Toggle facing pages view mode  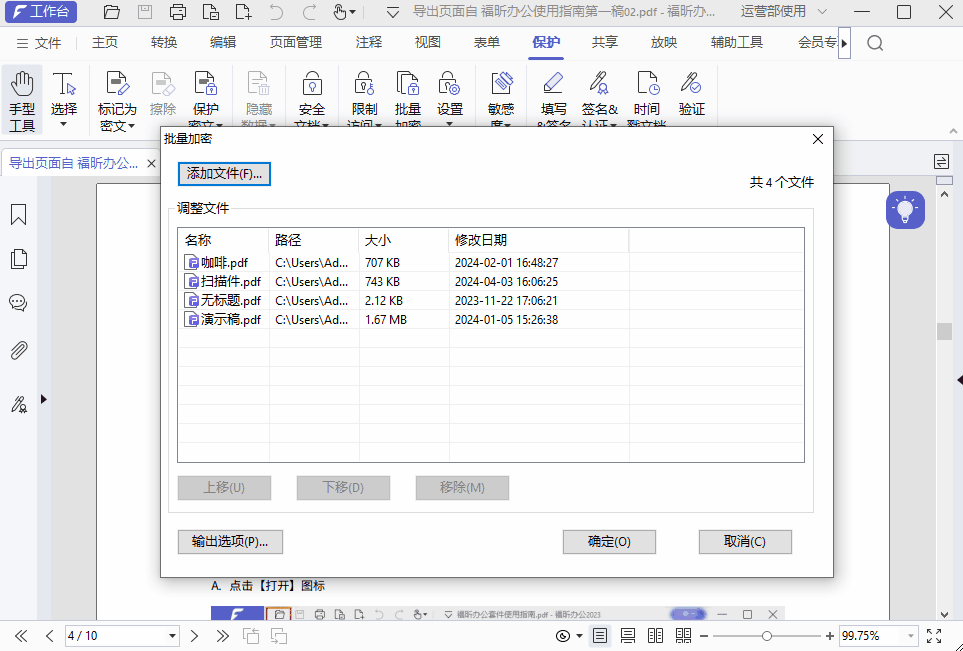point(655,635)
